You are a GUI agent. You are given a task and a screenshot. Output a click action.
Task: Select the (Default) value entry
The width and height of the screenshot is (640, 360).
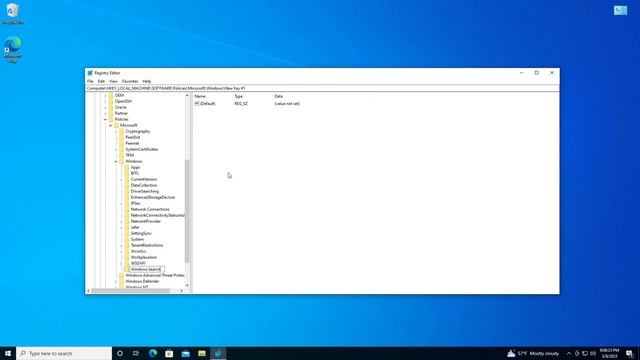coord(208,104)
